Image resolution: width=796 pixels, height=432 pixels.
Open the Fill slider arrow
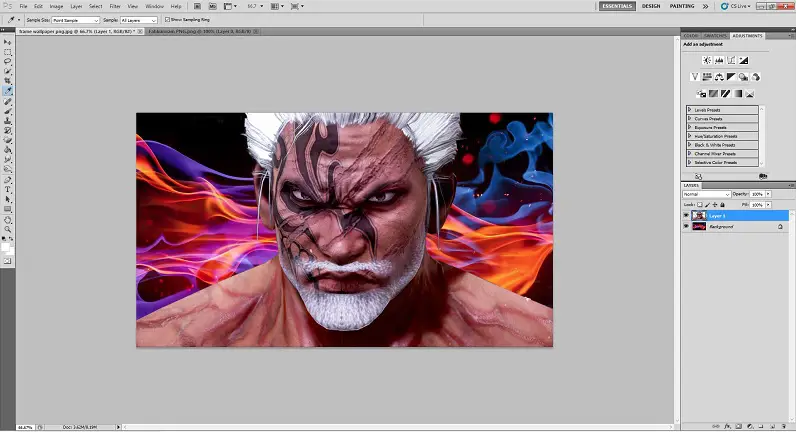768,205
